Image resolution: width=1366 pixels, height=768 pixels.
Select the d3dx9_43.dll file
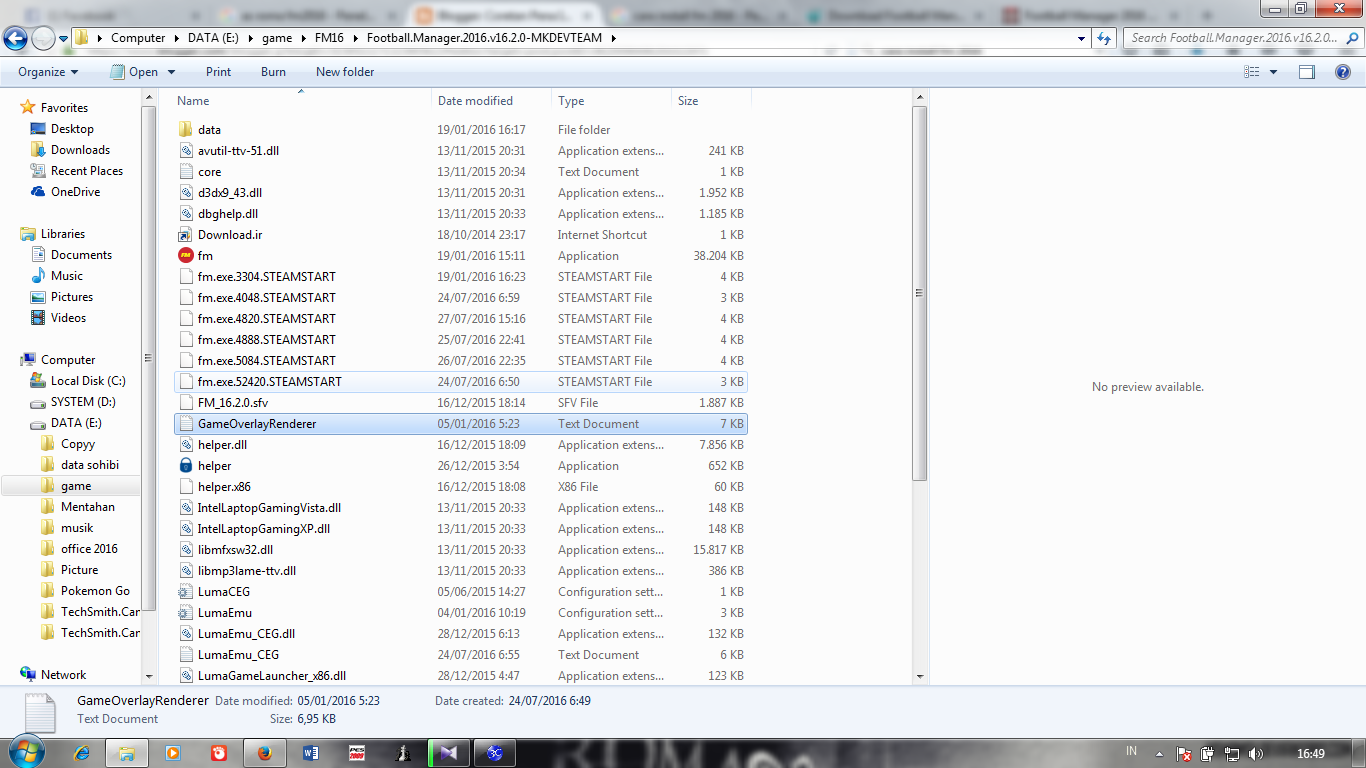230,193
